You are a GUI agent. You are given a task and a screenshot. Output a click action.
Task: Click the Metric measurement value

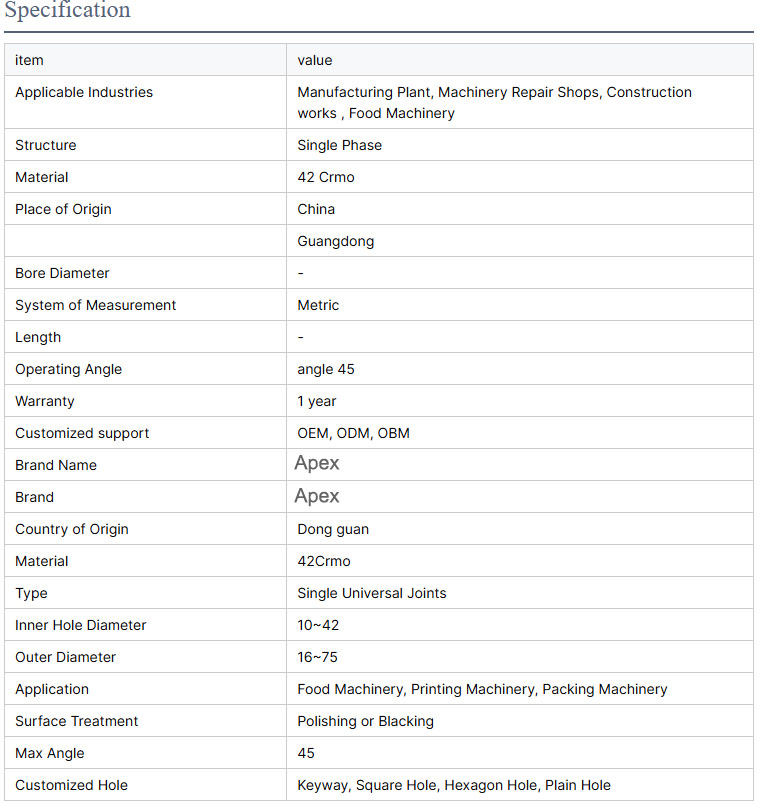click(x=318, y=305)
